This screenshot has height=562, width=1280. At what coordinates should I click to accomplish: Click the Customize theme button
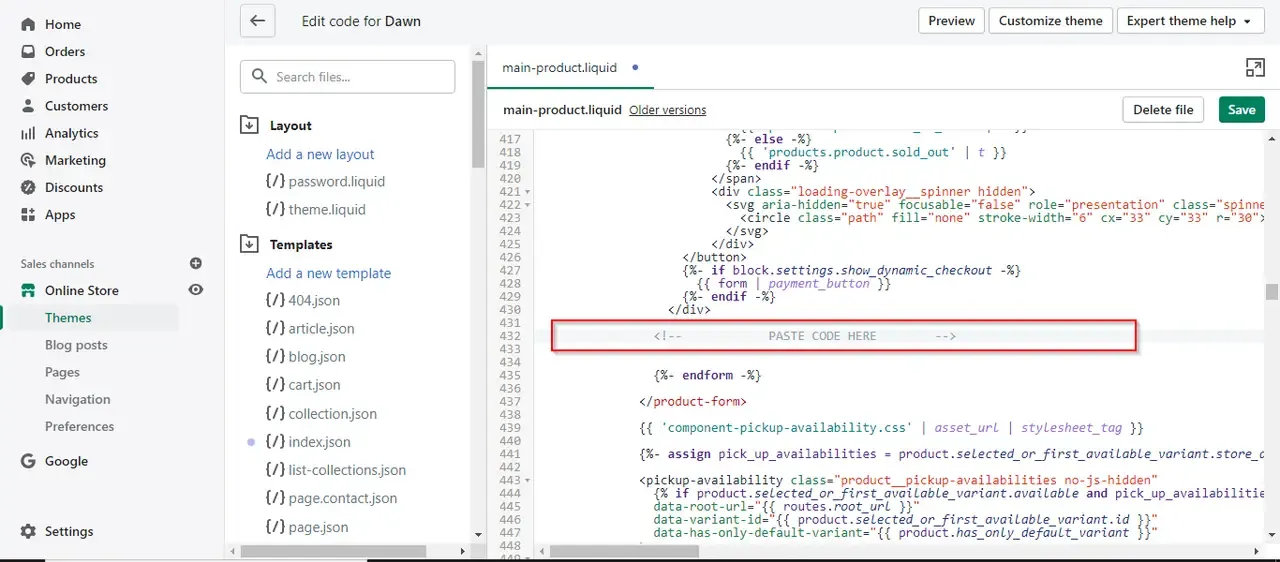pos(1050,20)
